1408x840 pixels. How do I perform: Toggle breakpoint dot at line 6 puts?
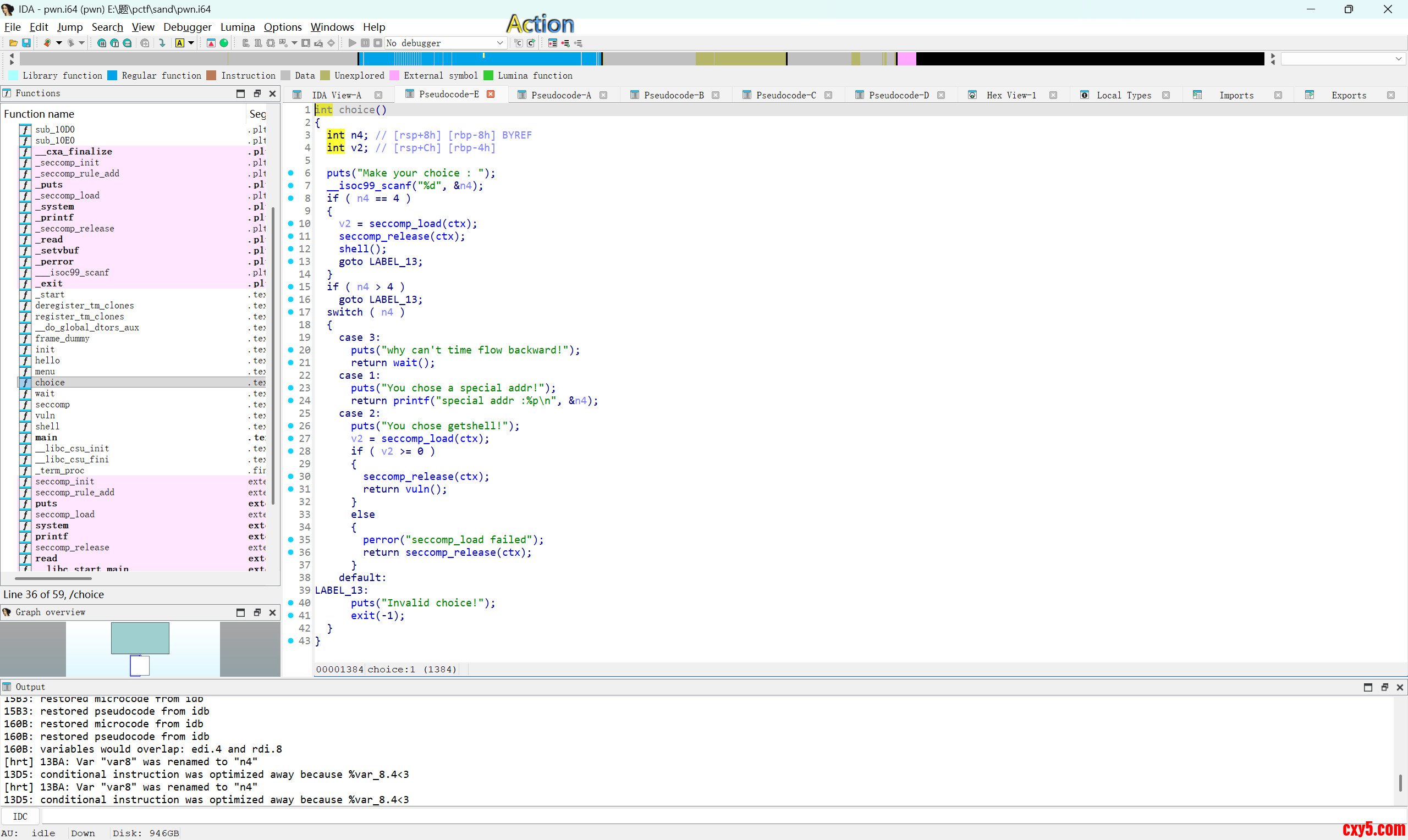point(290,173)
